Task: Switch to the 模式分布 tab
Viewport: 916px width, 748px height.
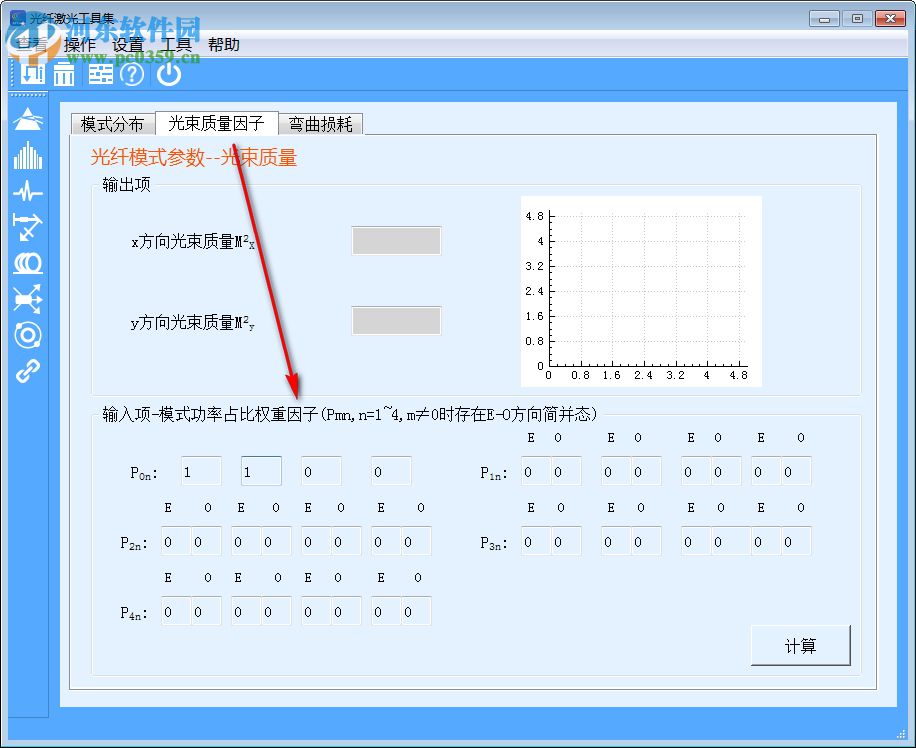Action: (x=111, y=124)
